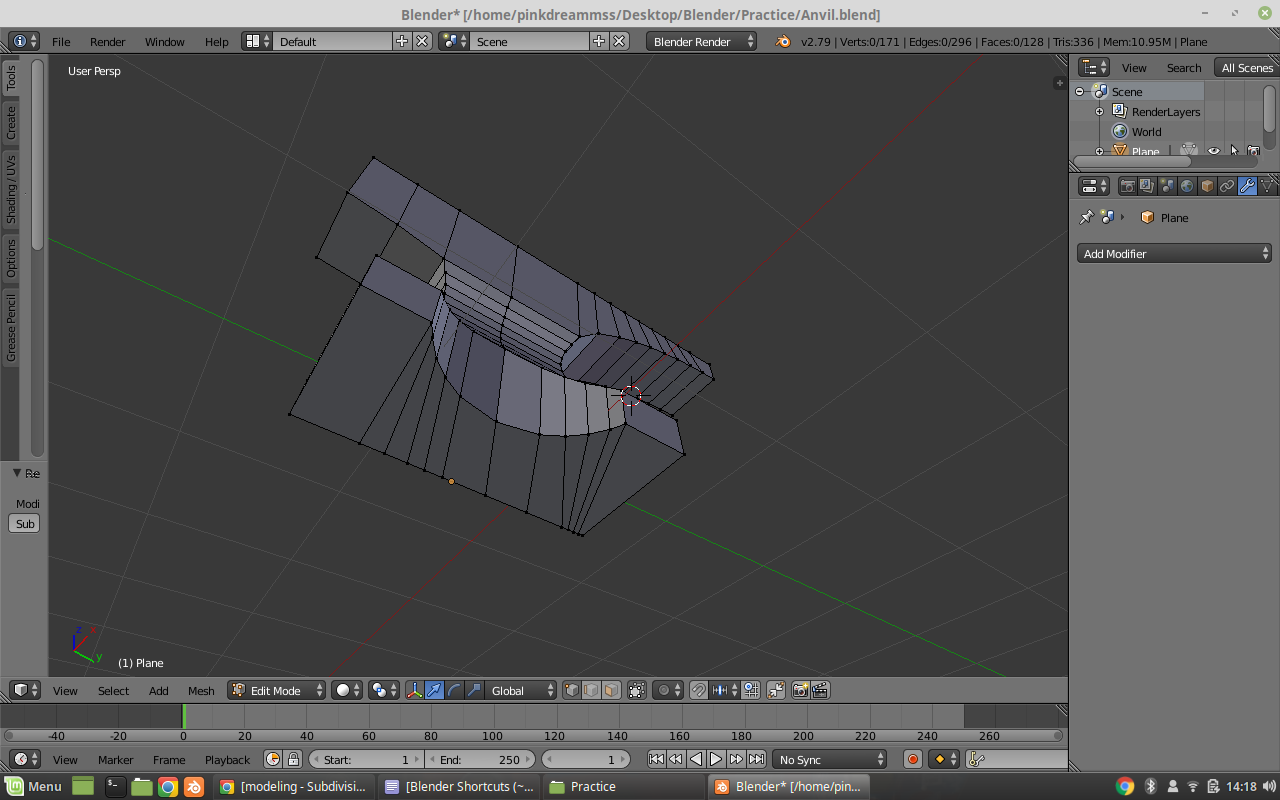Open the Add Modifier dropdown

click(x=1174, y=253)
